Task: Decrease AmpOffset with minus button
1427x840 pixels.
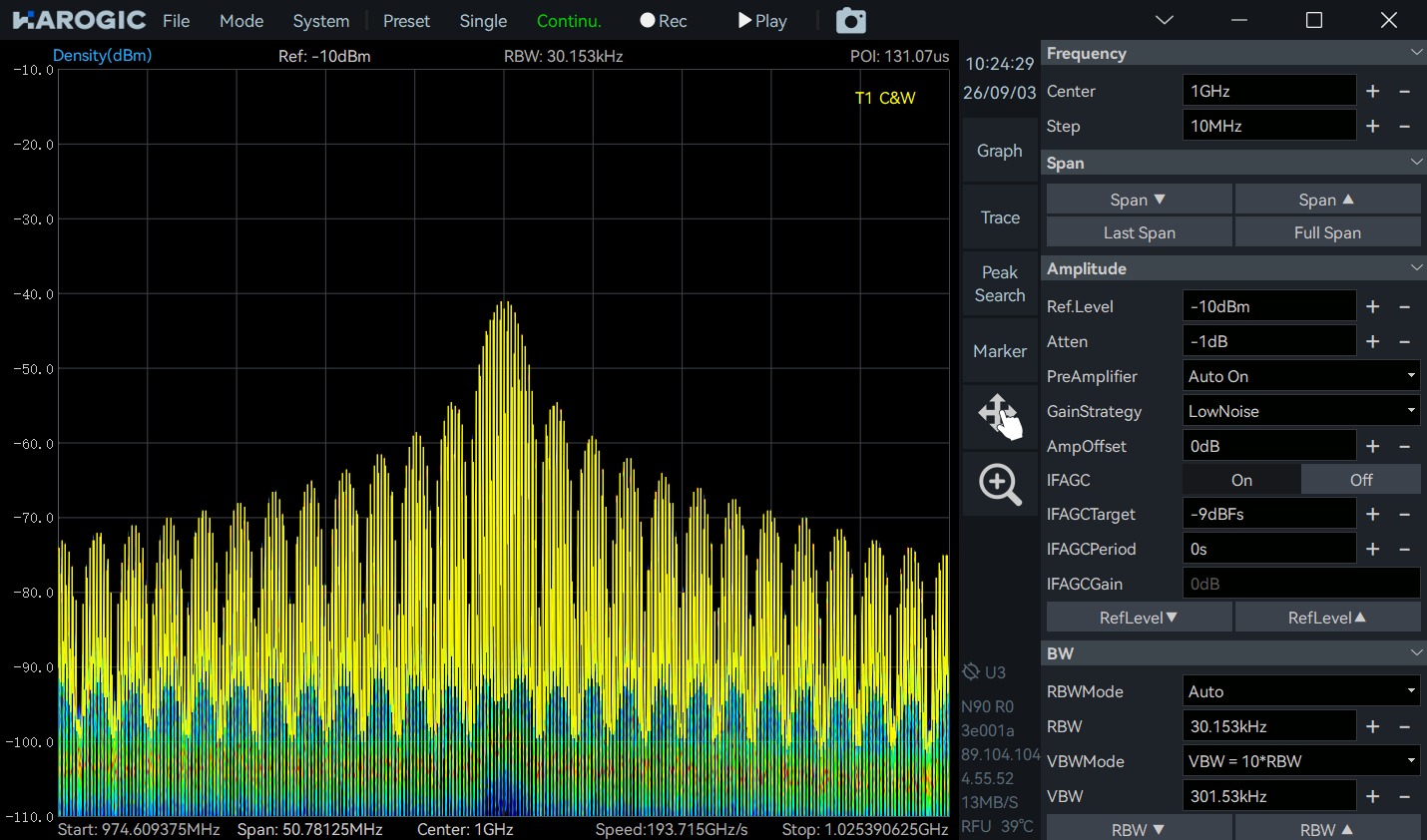Action: point(1404,446)
